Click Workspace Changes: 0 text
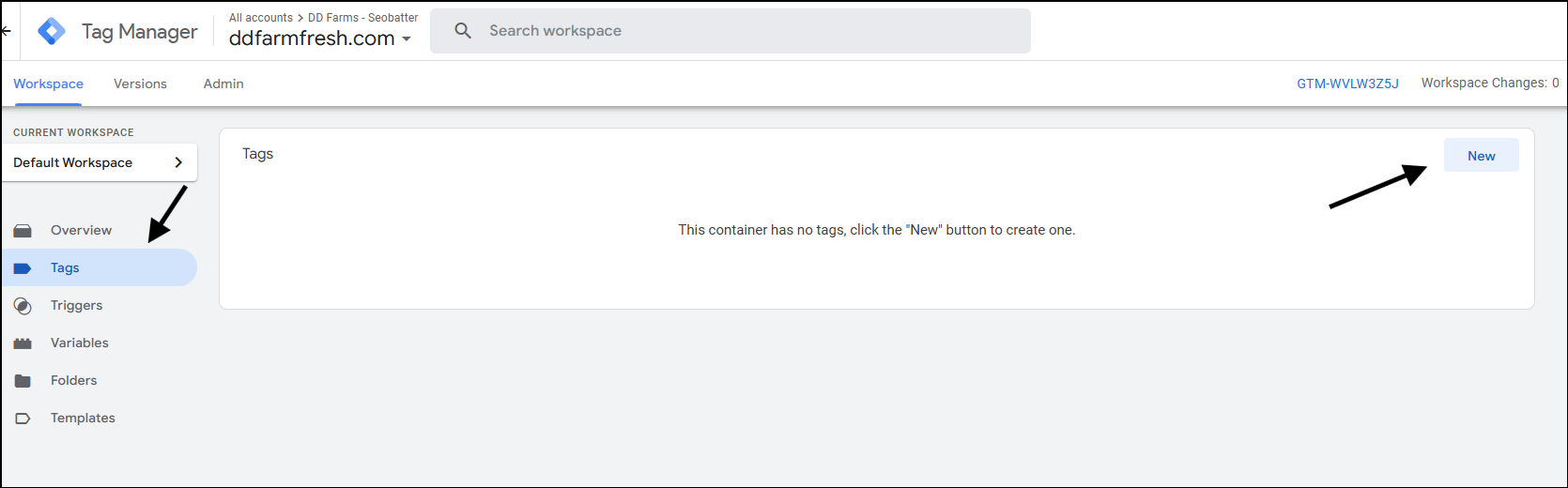This screenshot has height=488, width=1568. (1490, 83)
